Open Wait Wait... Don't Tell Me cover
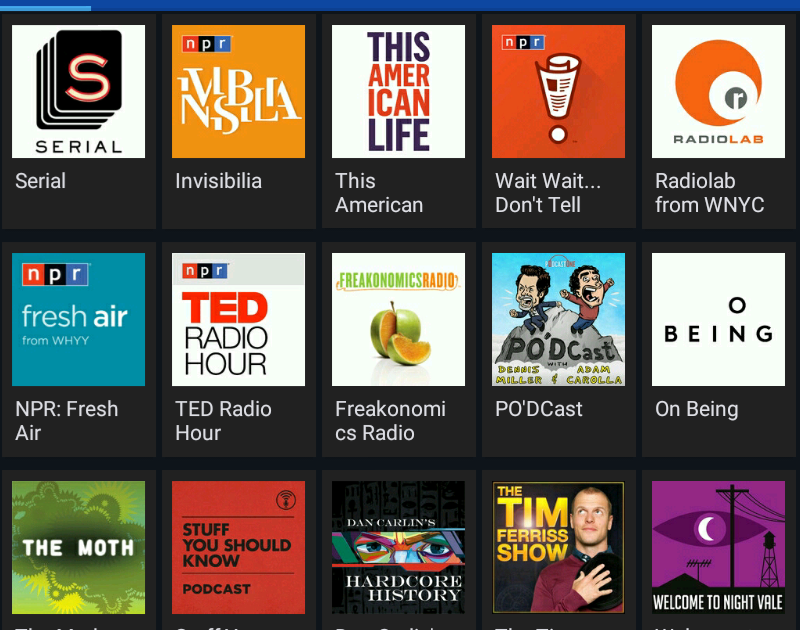 point(558,91)
